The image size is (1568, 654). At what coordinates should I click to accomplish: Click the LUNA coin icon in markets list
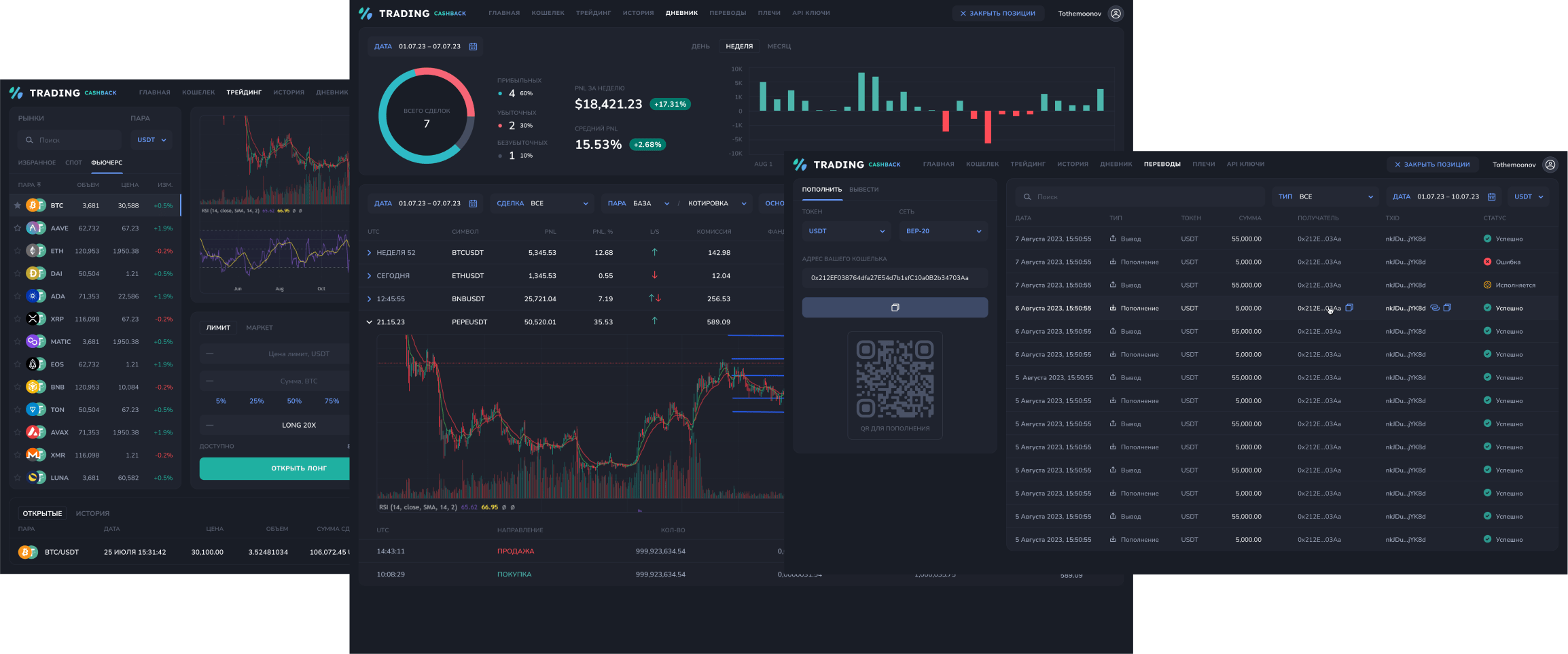35,477
